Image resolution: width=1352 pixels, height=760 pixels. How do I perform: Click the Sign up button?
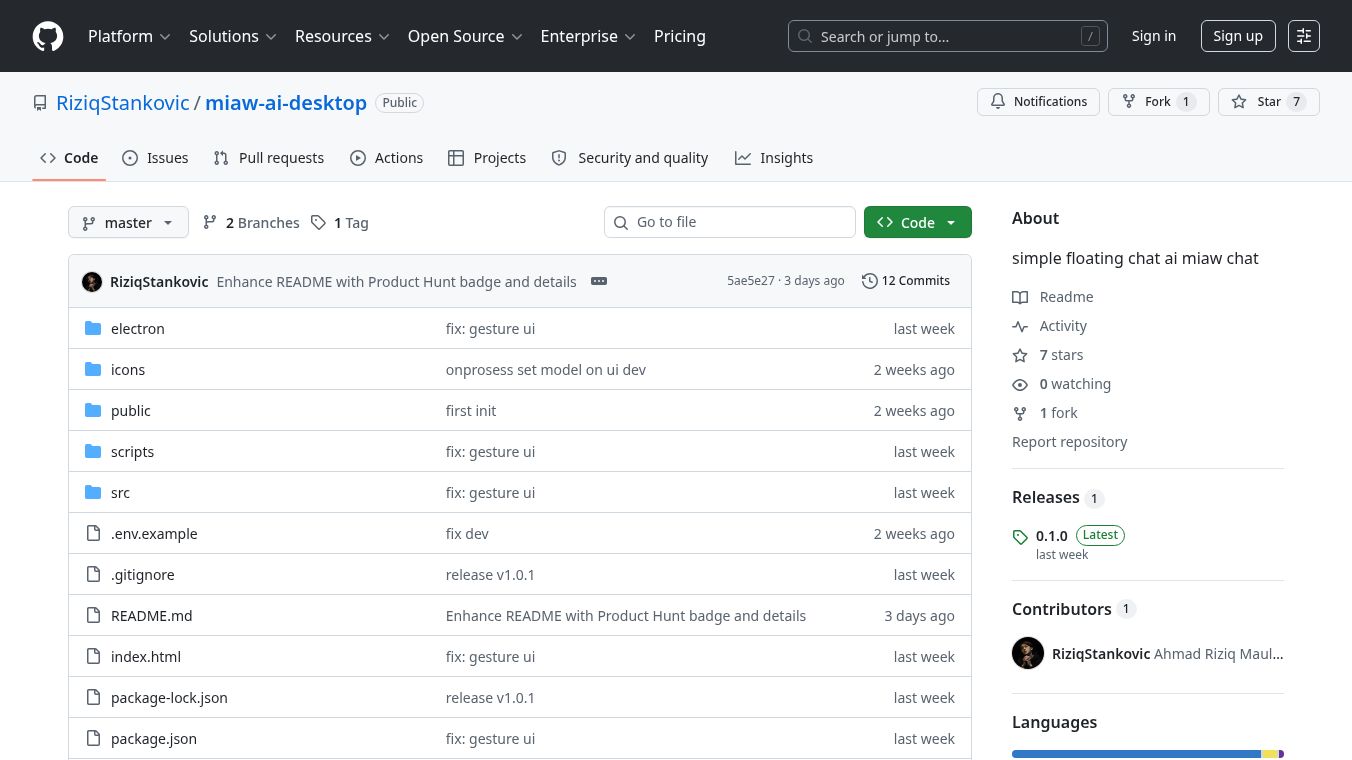click(x=1238, y=36)
